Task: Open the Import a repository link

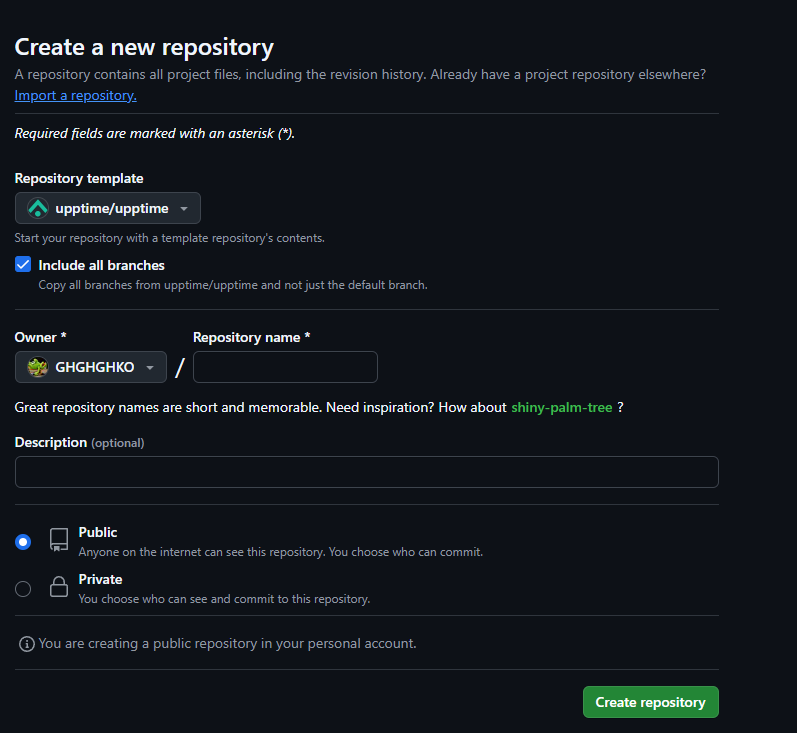Action: coord(75,96)
